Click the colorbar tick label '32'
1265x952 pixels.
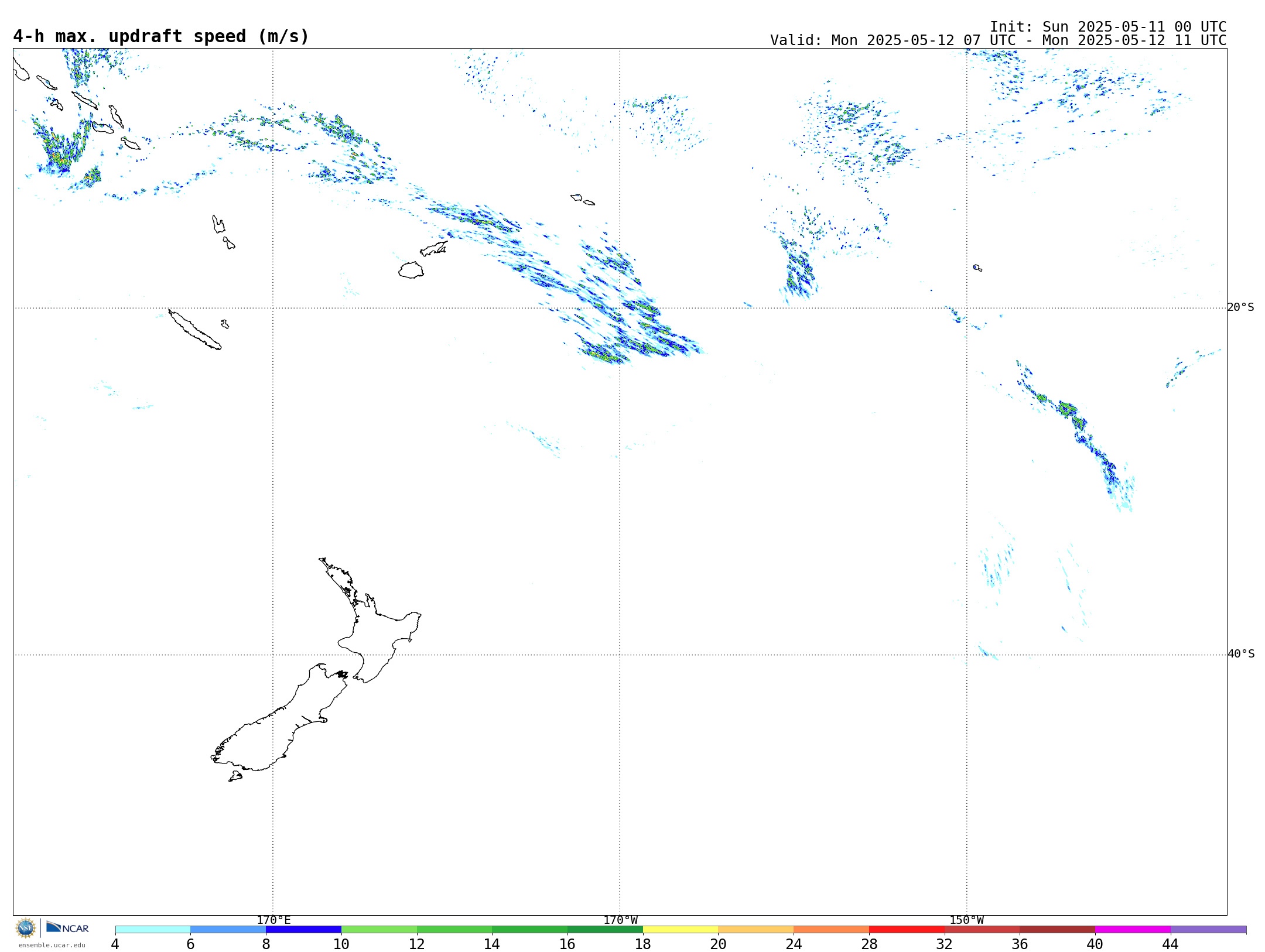(x=945, y=944)
